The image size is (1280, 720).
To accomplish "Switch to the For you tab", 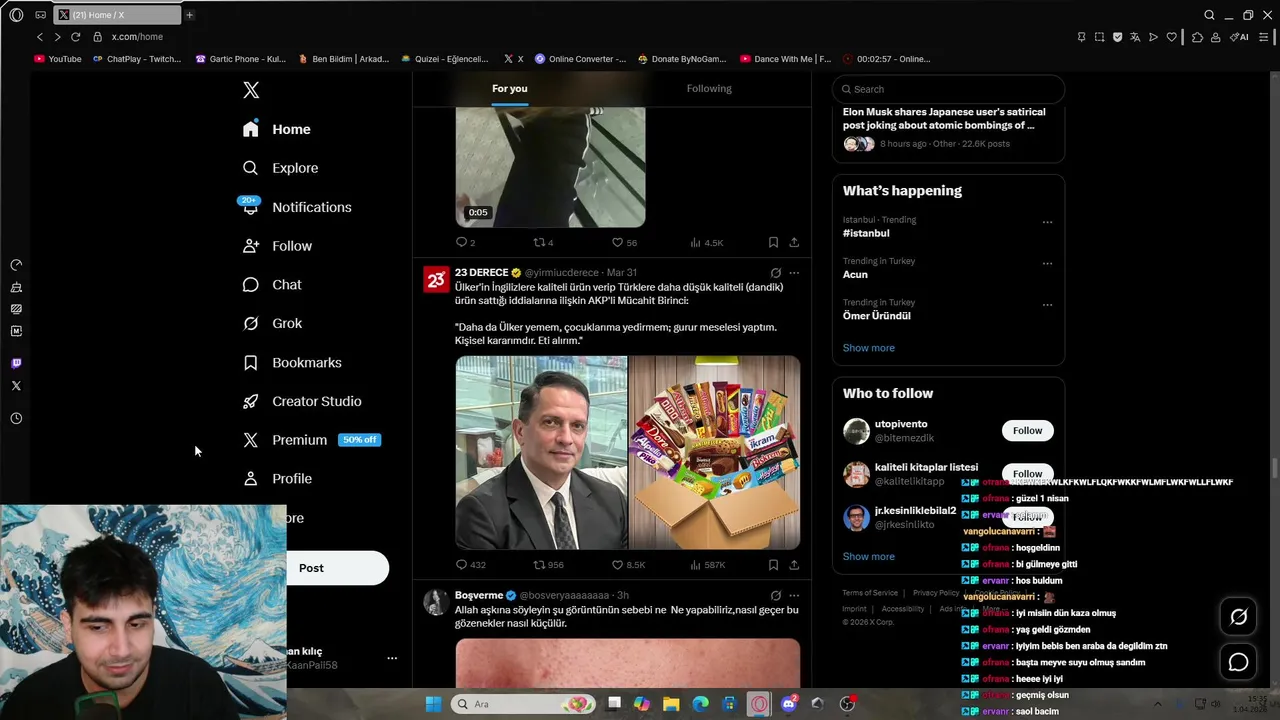I will tap(509, 89).
